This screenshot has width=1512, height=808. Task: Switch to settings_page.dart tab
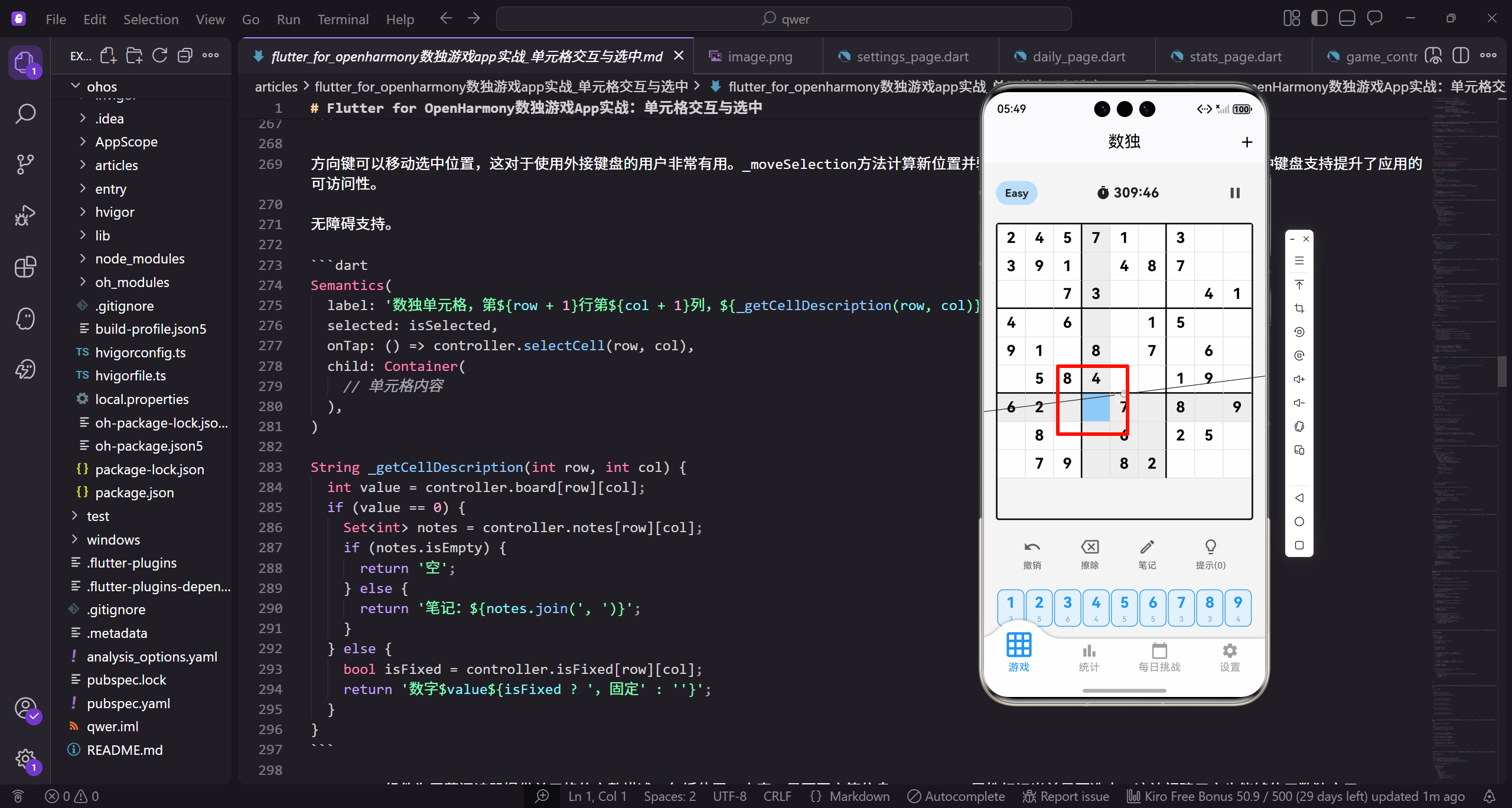[912, 57]
